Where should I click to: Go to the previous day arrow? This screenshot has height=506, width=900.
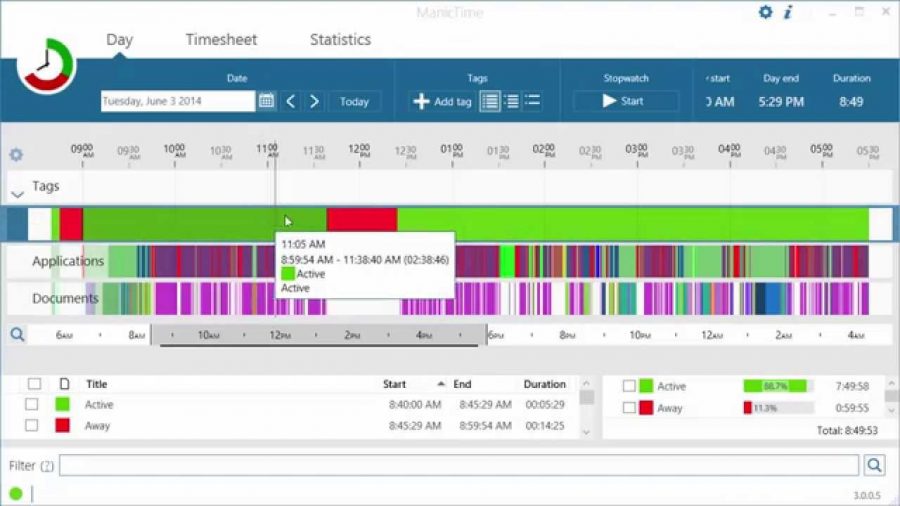290,102
